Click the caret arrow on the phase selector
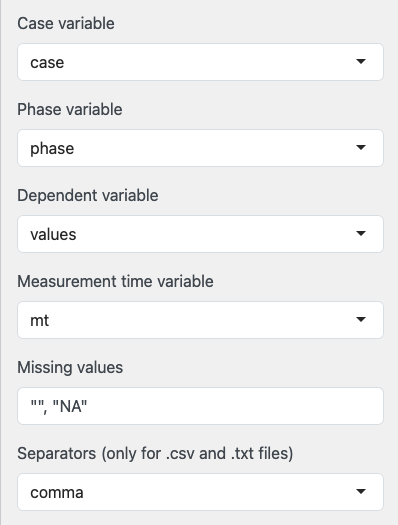 (x=361, y=148)
